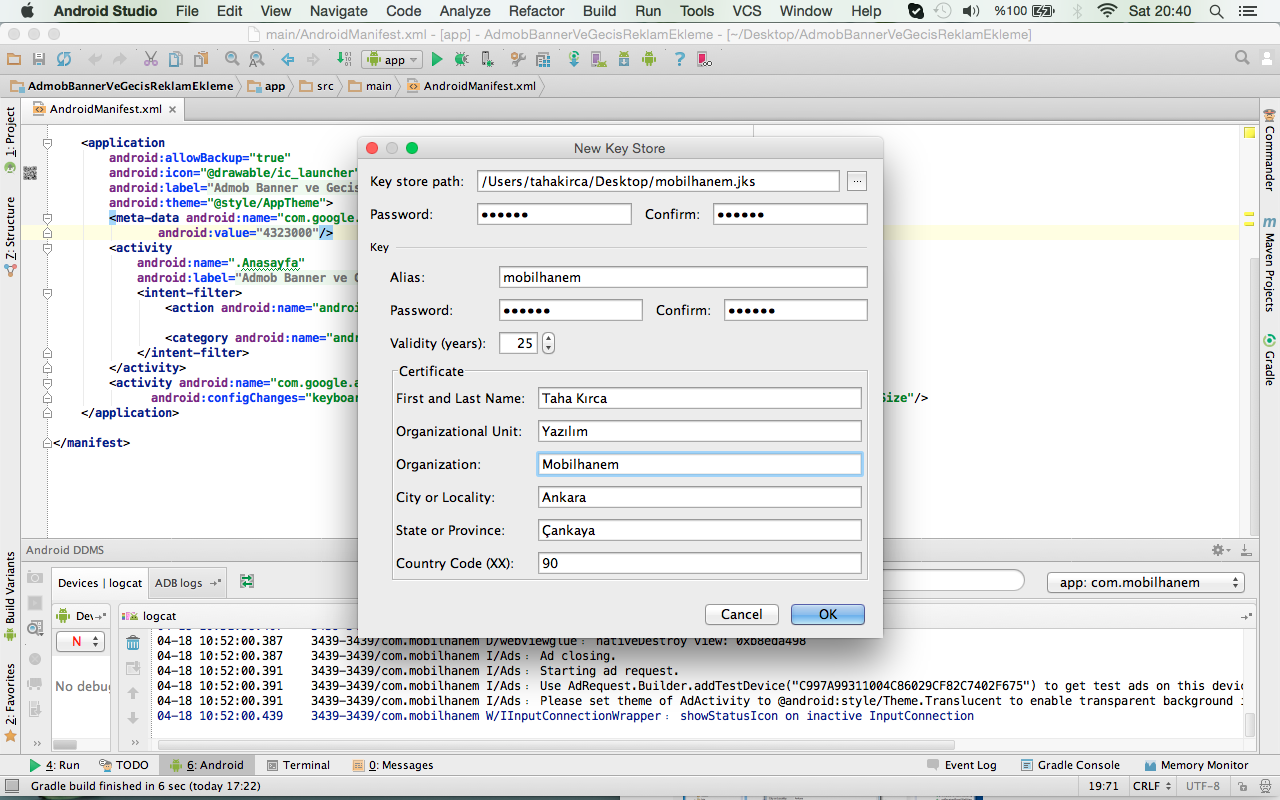Attach debugger to Android process icon
The width and height of the screenshot is (1280, 800).
(487, 59)
